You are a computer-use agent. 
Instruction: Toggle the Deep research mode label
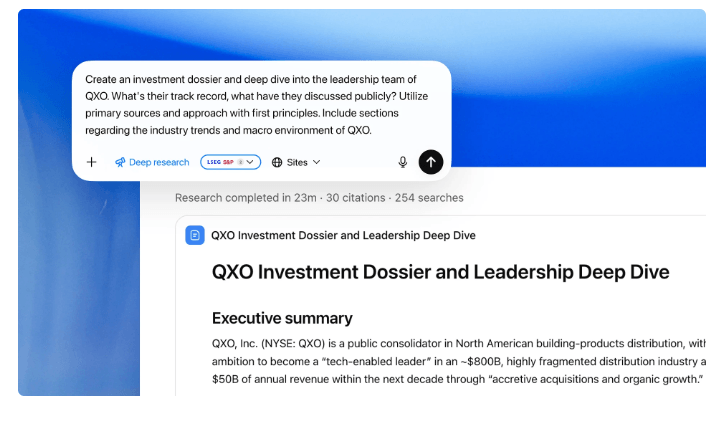159,162
